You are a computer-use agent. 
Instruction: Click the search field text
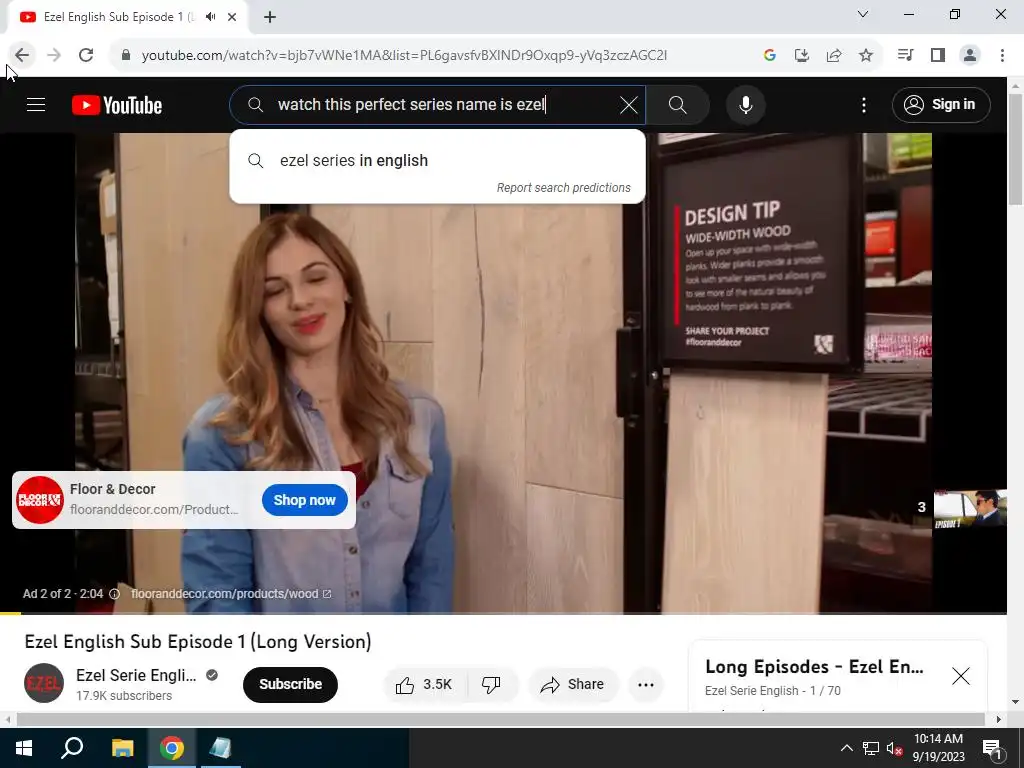411,104
